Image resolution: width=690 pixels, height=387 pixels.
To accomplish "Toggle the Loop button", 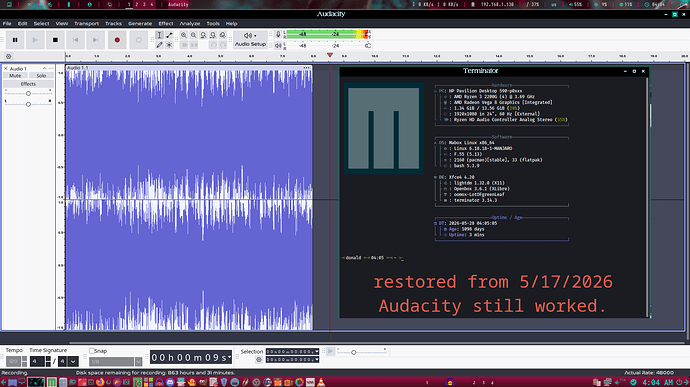I will [139, 40].
